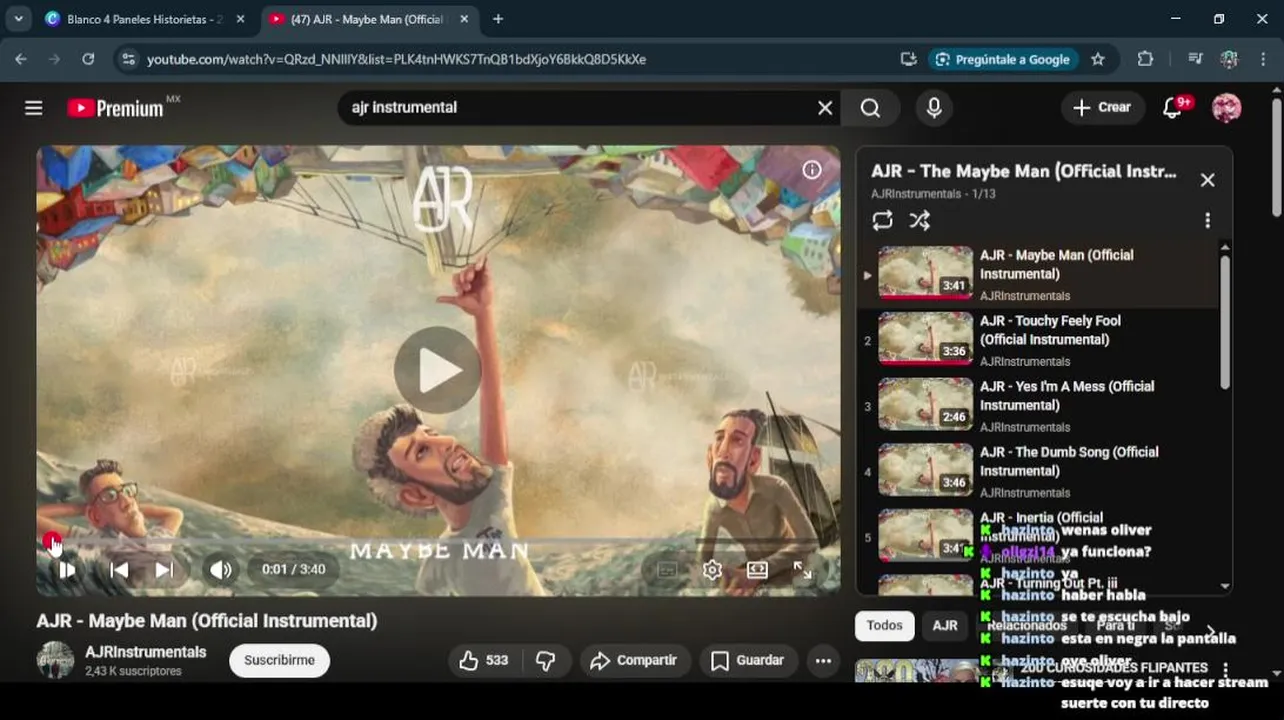Play video with large center button
The height and width of the screenshot is (720, 1284).
click(438, 370)
